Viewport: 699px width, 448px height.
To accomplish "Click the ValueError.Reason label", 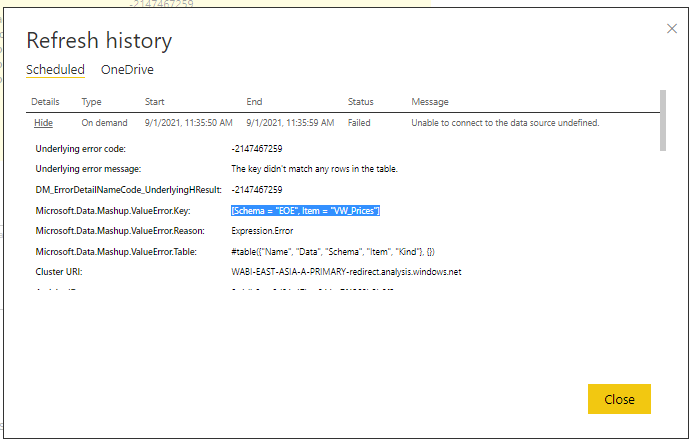I will point(120,231).
